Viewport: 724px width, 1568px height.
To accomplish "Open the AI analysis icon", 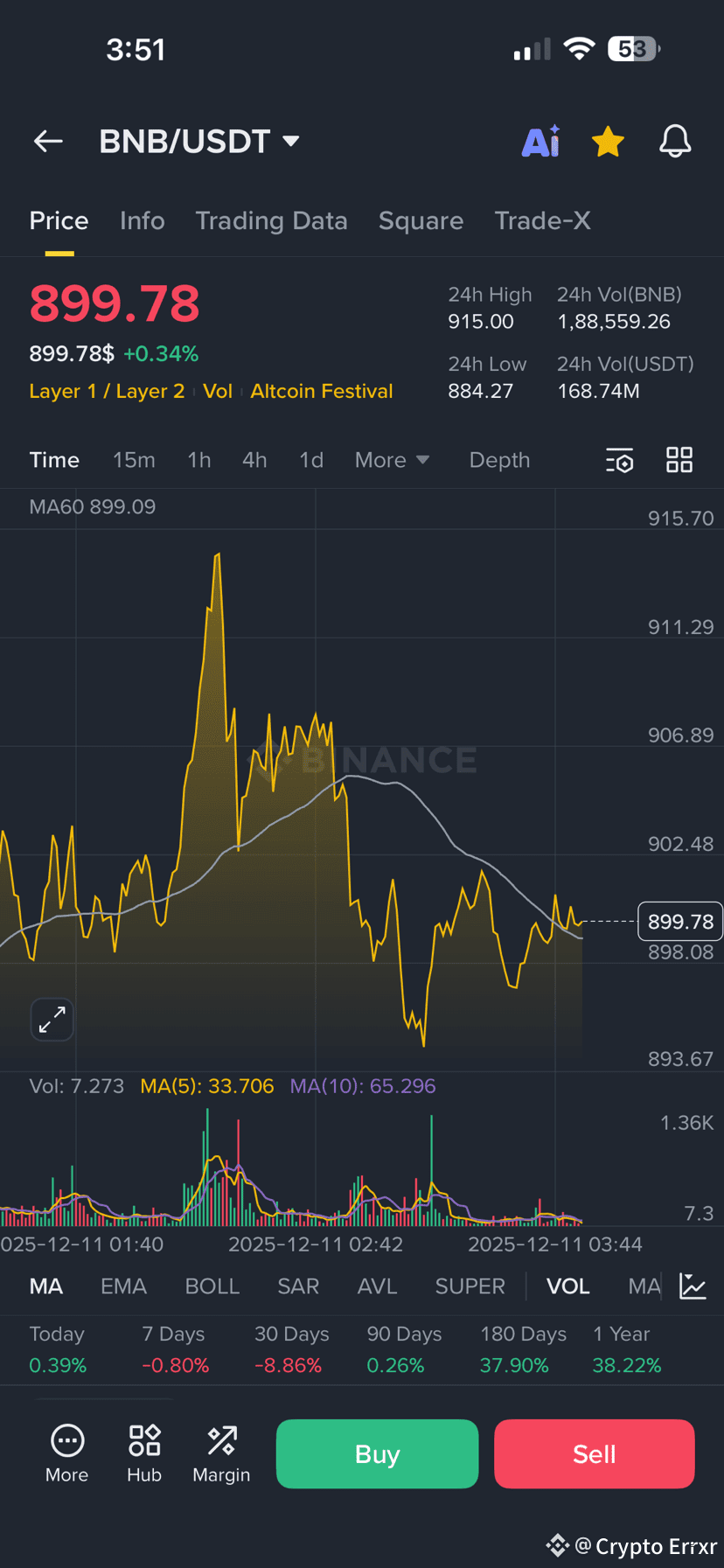I will click(541, 141).
